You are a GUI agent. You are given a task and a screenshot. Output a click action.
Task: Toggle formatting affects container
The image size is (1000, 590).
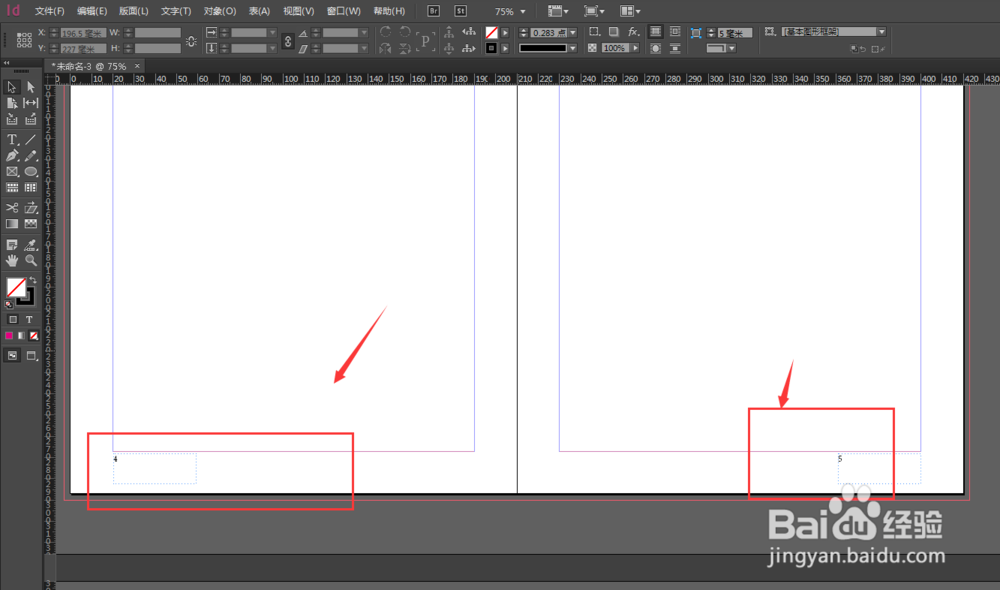13,320
